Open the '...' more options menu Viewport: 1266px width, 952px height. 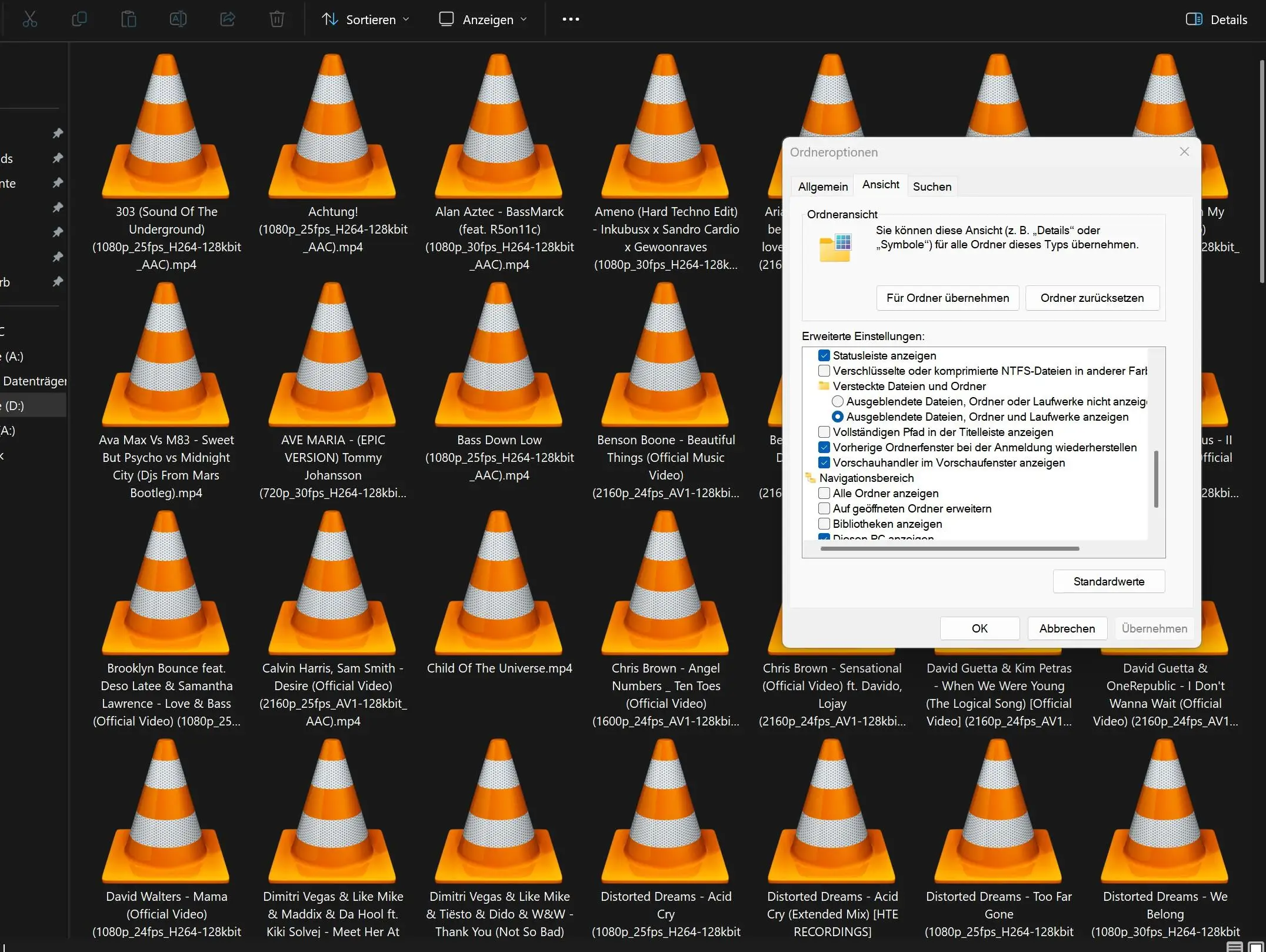pyautogui.click(x=569, y=19)
